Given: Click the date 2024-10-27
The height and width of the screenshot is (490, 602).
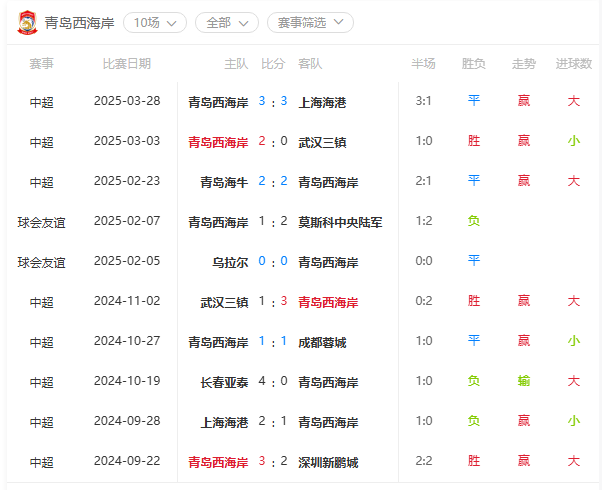Looking at the screenshot, I should (127, 341).
